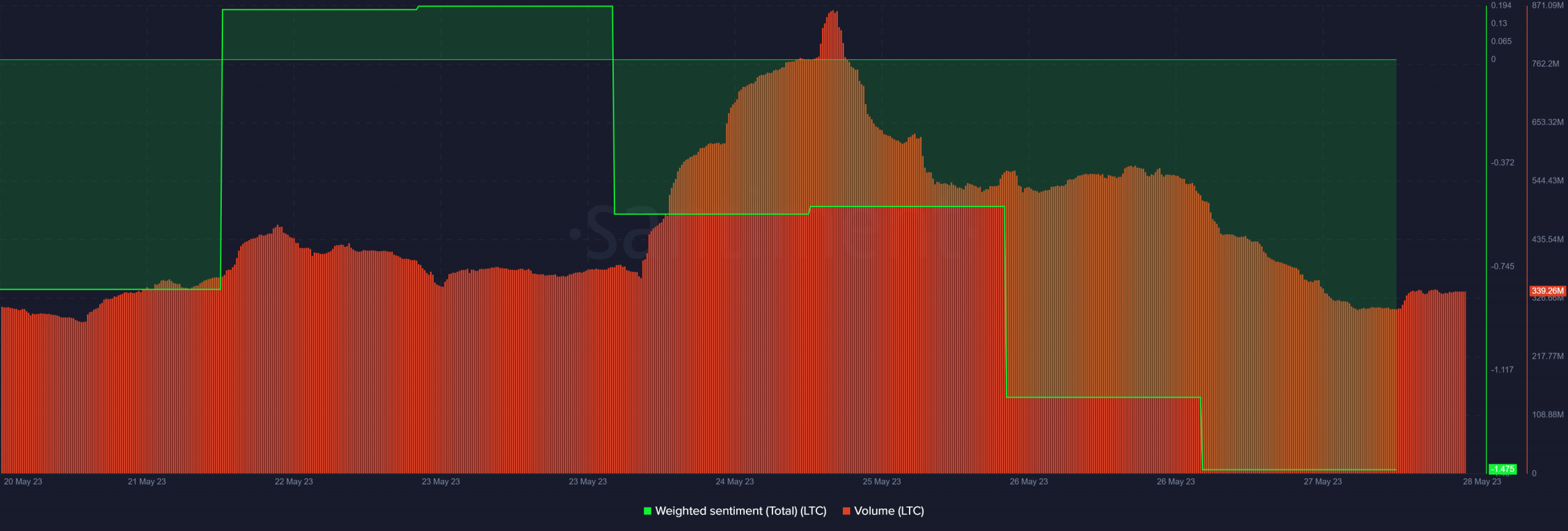
Task: Click the 21 May 23 date label
Action: pyautogui.click(x=146, y=481)
